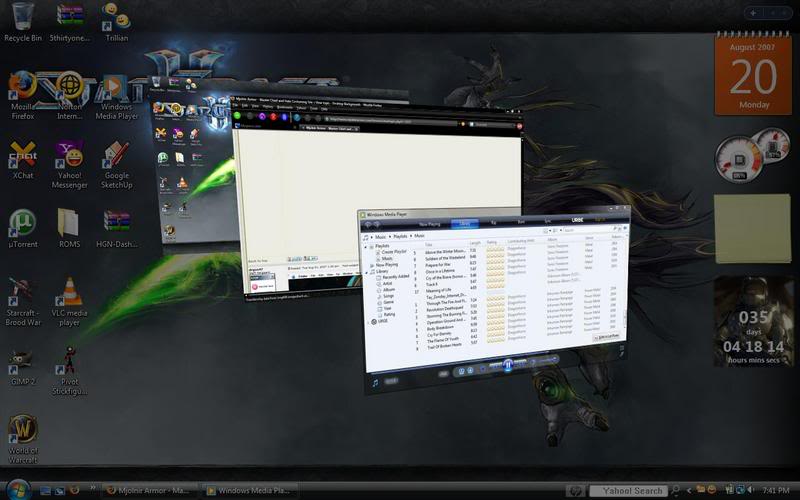The height and width of the screenshot is (500, 800).
Task: Open the Playlists breadcrumb dropdown arrow
Action: click(x=411, y=236)
